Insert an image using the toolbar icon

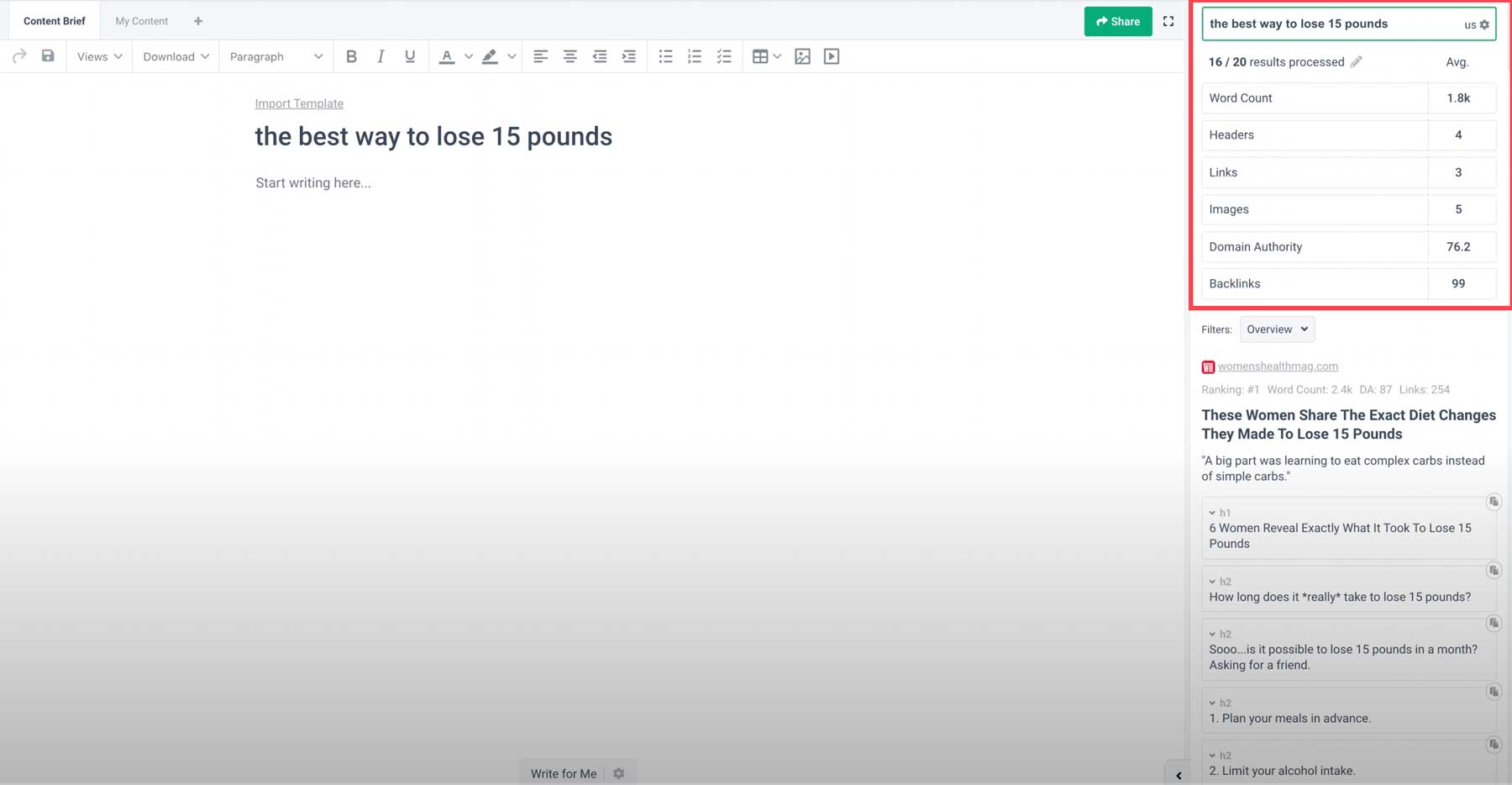[802, 56]
